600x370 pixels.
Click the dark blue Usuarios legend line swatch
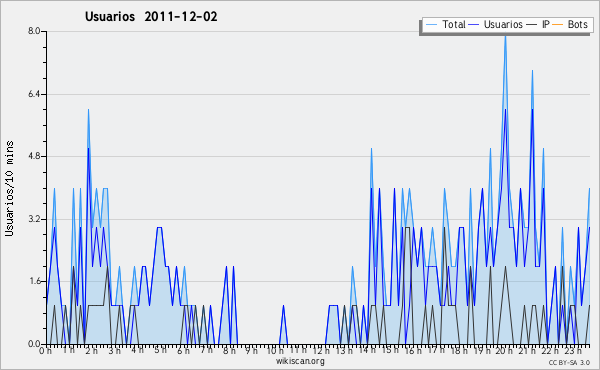[474, 25]
